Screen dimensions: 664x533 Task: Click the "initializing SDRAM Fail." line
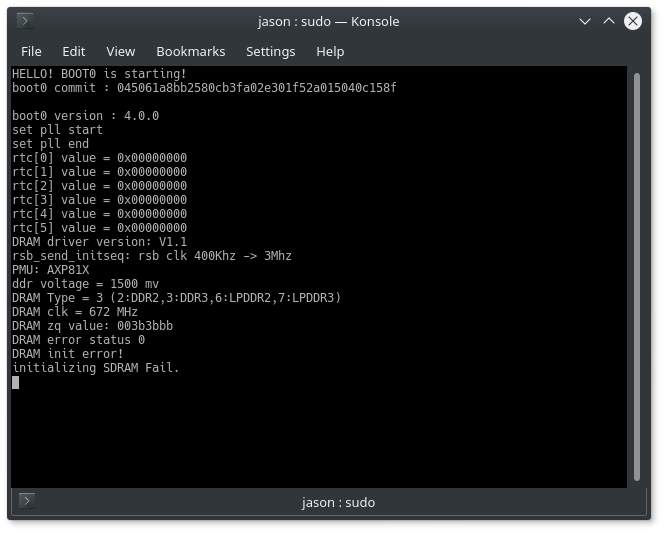[96, 368]
